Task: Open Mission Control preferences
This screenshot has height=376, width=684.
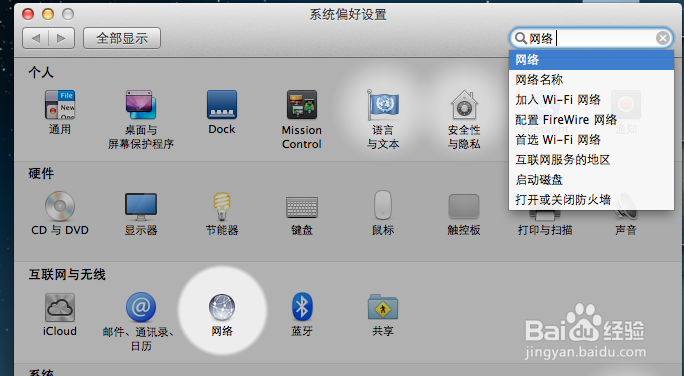Action: 302,105
